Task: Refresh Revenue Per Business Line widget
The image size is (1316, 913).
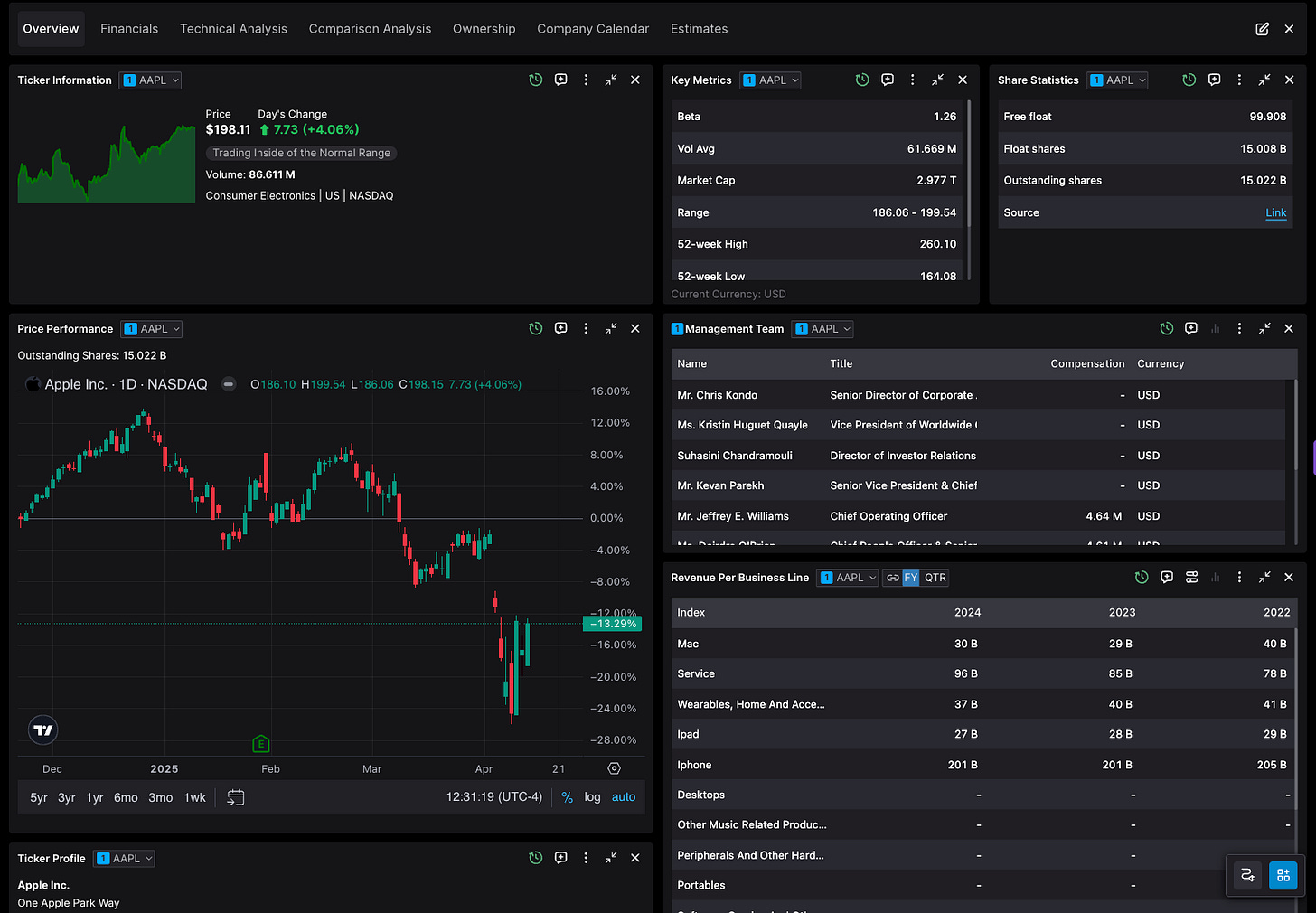Action: coord(1142,577)
